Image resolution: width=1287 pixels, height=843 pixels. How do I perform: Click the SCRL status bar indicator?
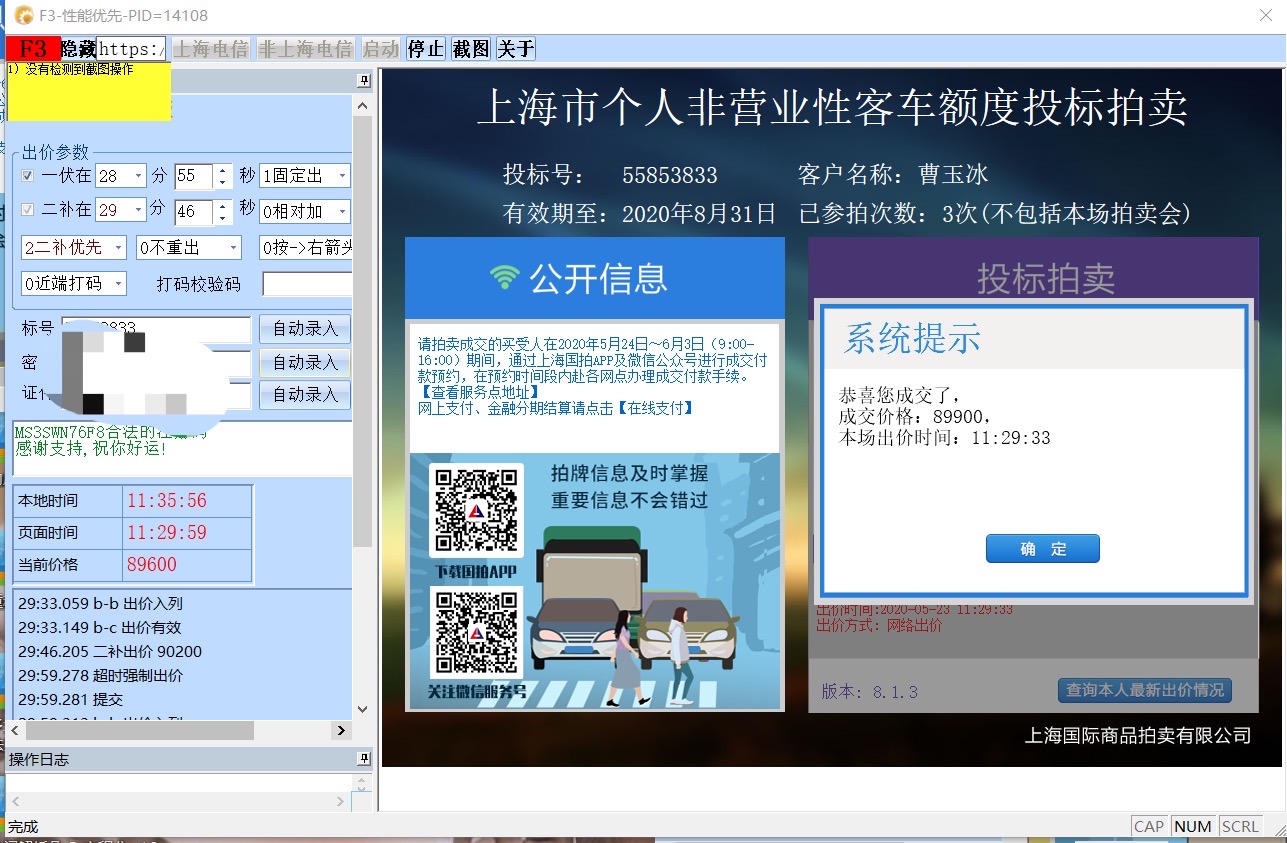click(1240, 826)
